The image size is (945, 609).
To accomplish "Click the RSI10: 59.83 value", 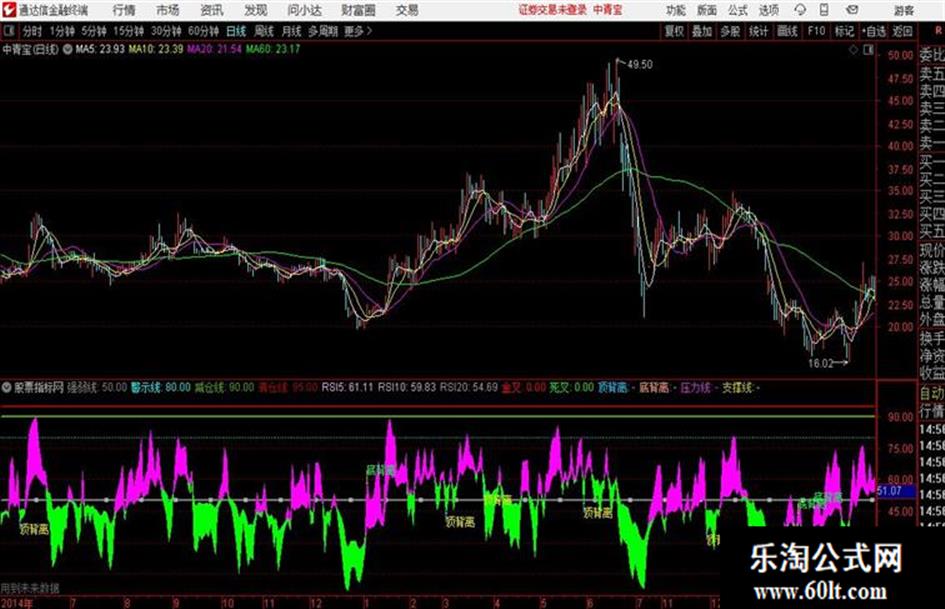I will [406, 387].
